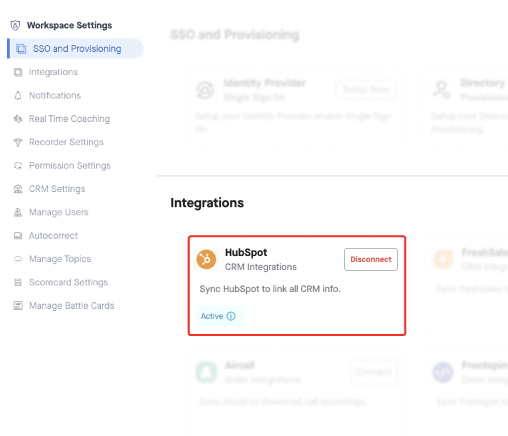Open Manage Battle Cards
Viewport: 508px width, 436px height.
72,306
